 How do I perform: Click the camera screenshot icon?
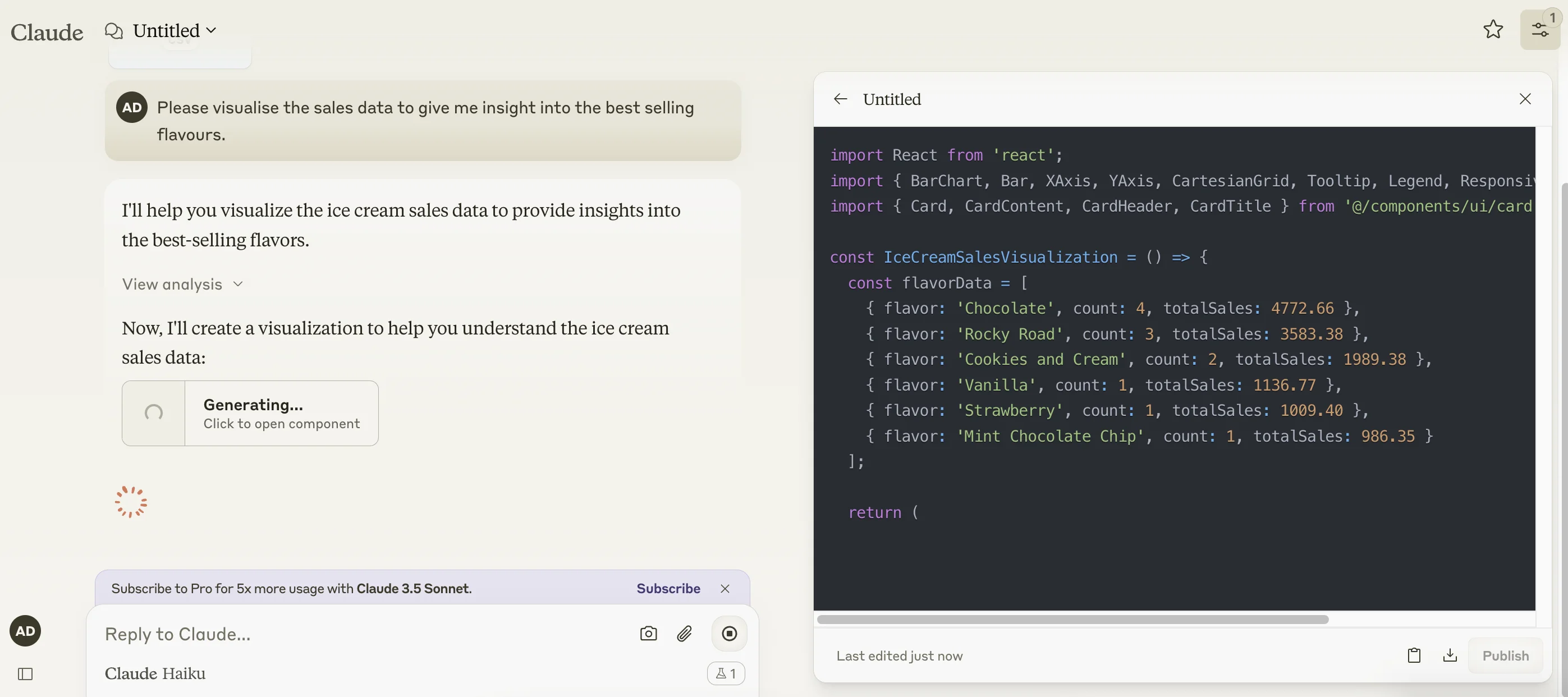point(648,634)
